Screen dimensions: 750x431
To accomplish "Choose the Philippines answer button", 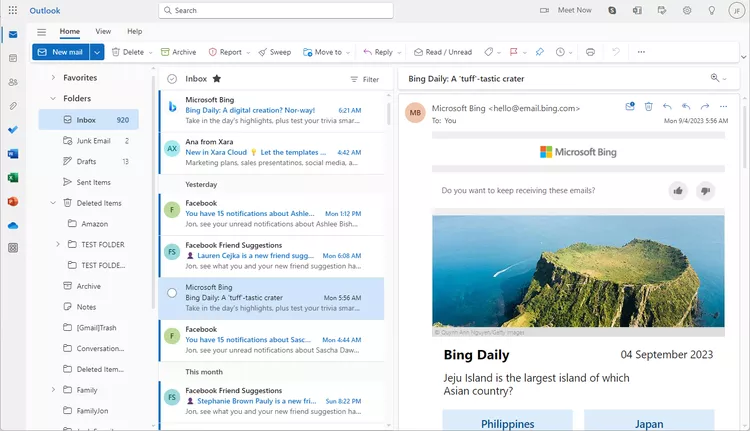I will [x=507, y=420].
